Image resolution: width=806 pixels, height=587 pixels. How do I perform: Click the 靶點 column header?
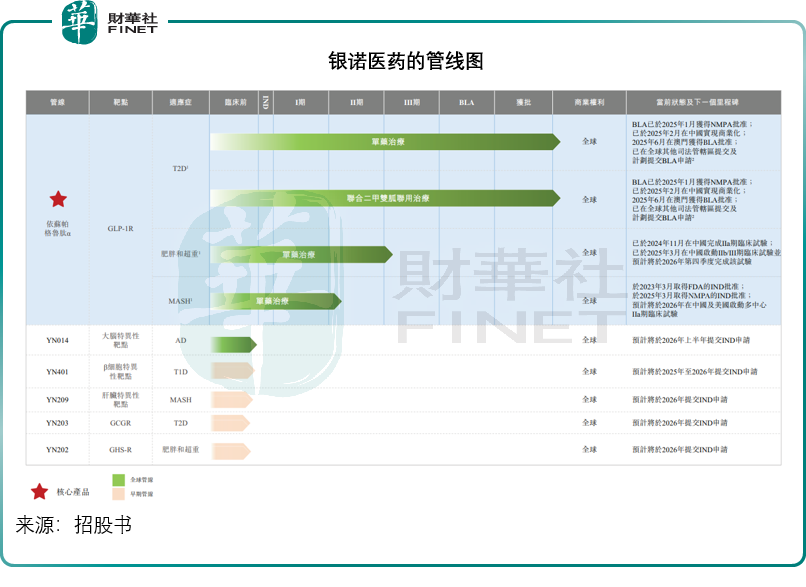(121, 102)
